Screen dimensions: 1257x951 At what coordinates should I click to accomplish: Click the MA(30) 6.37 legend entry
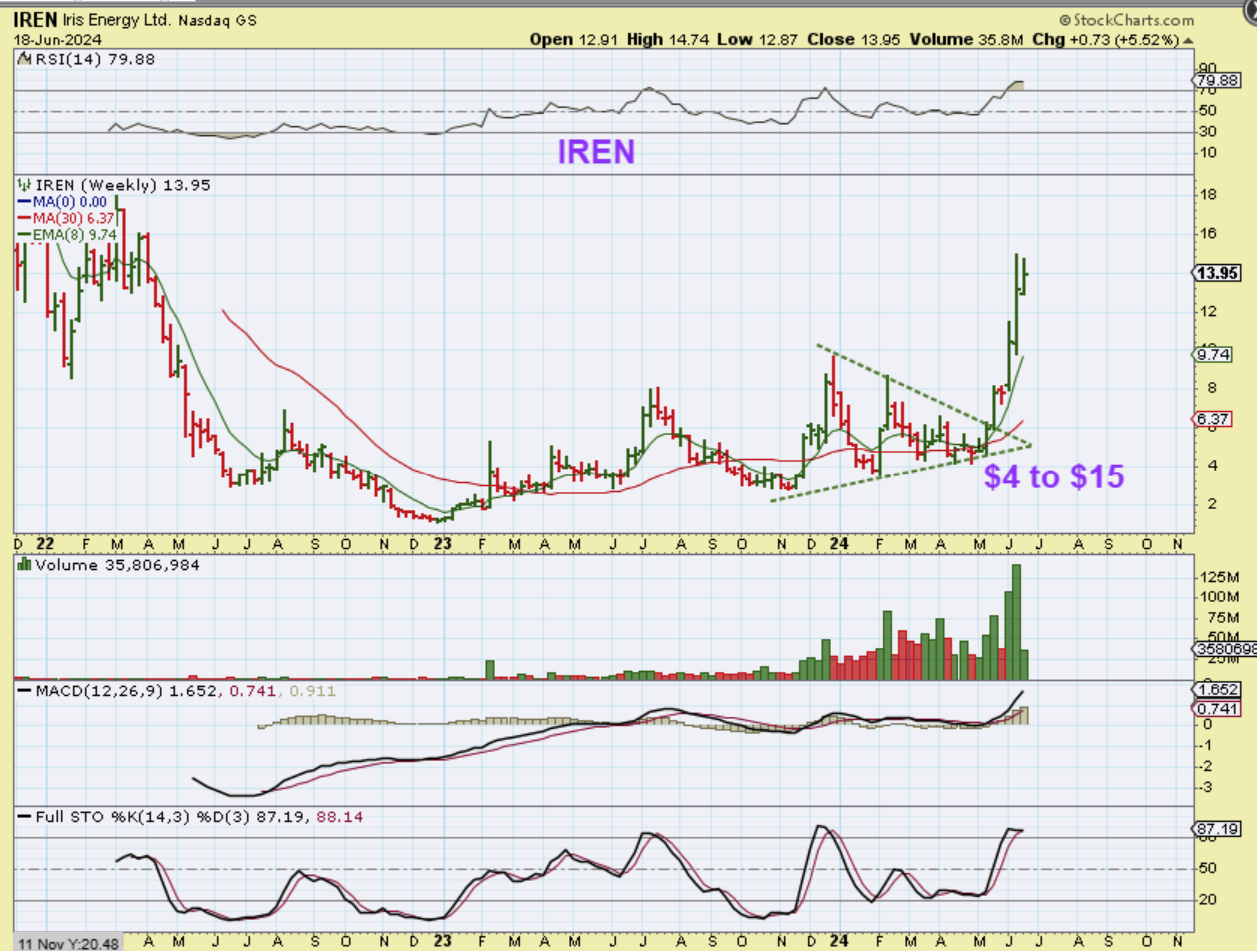[x=66, y=218]
